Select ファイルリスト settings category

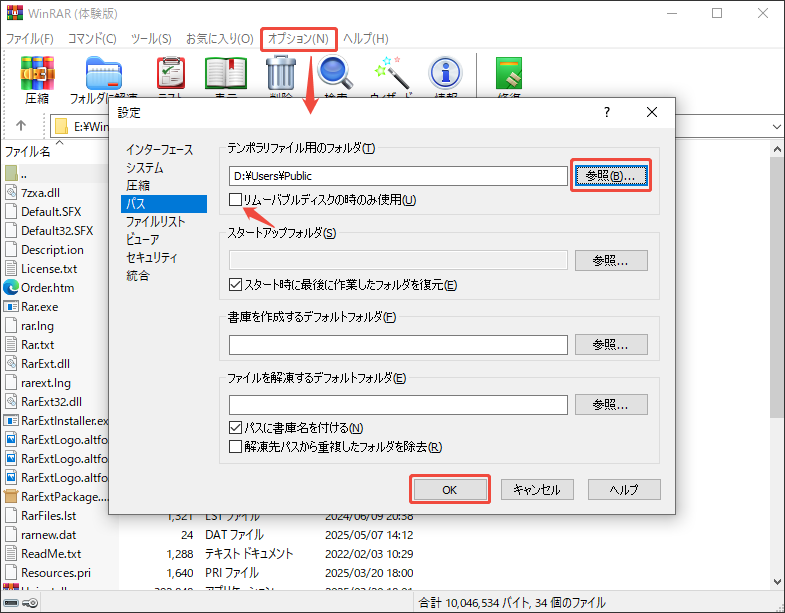pos(155,222)
